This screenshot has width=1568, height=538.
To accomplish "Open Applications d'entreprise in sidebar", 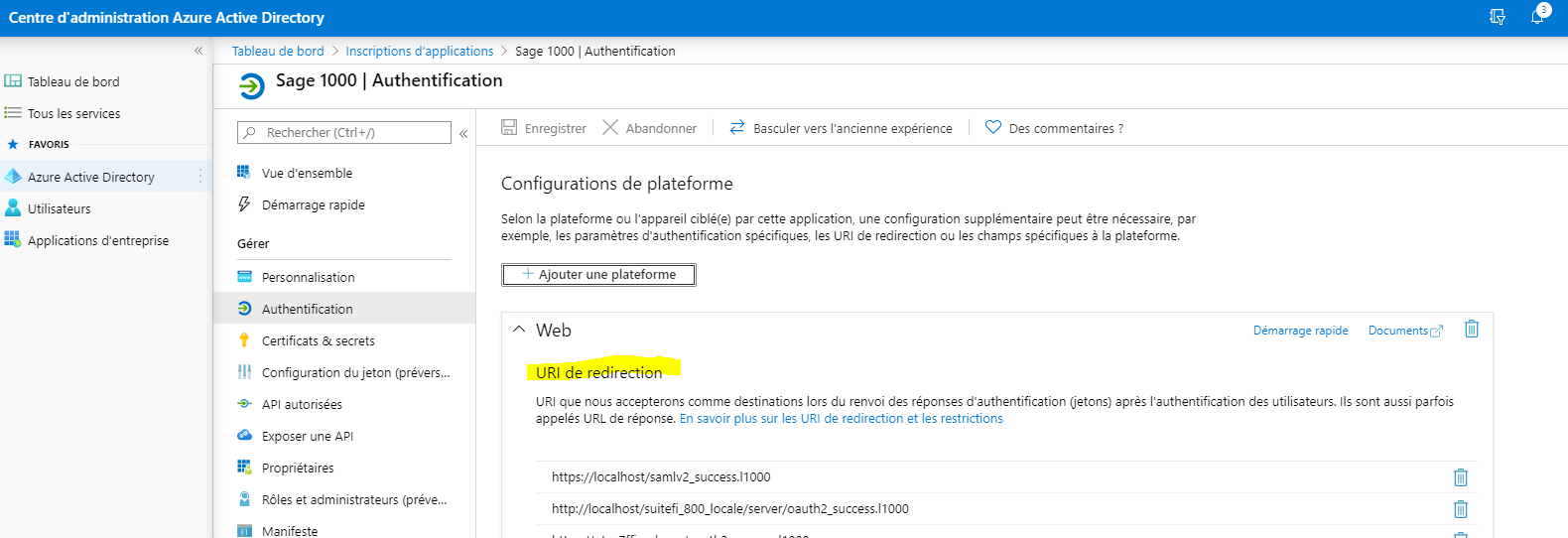I will 98,240.
